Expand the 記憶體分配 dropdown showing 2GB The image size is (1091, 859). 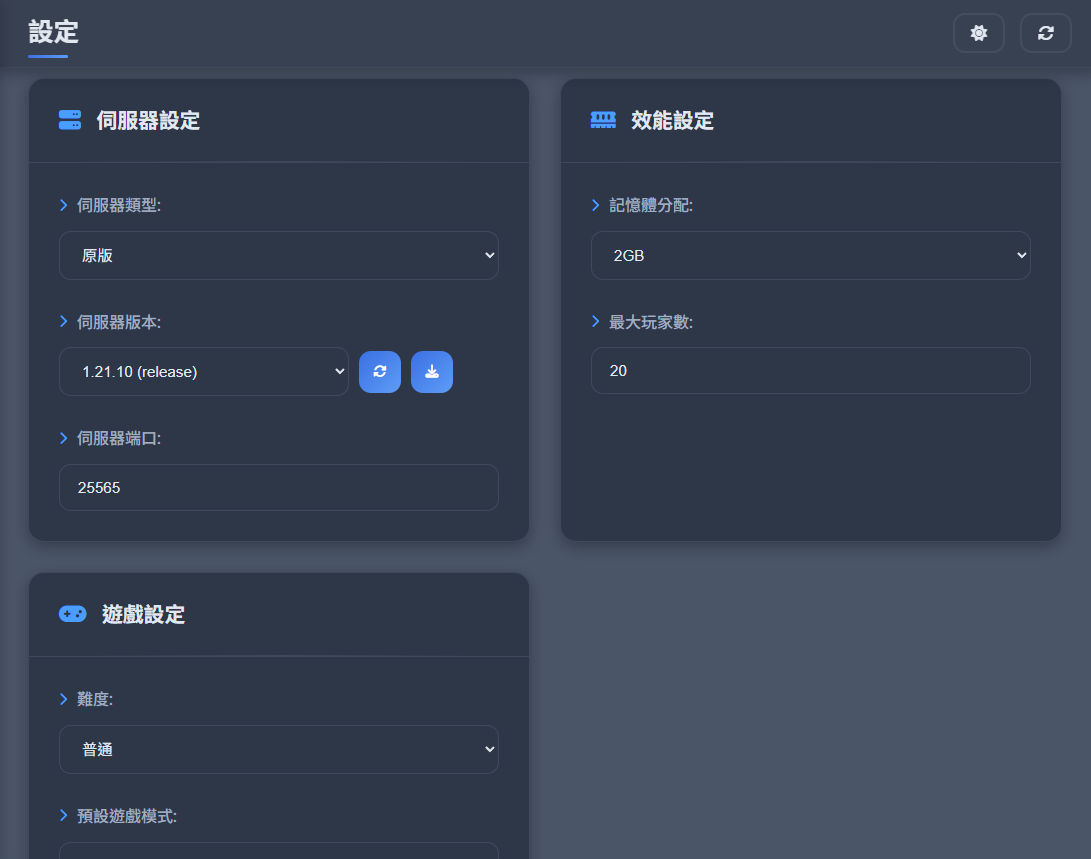click(810, 256)
